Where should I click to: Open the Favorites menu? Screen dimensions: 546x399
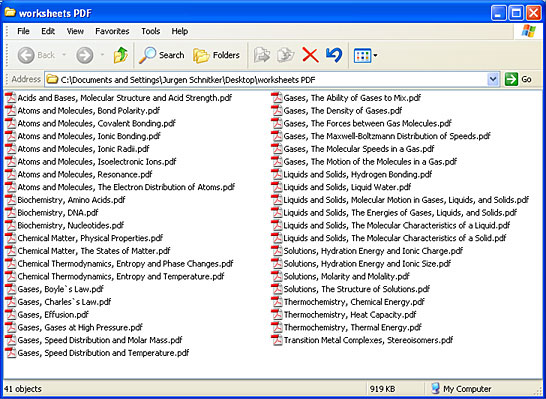[112, 31]
